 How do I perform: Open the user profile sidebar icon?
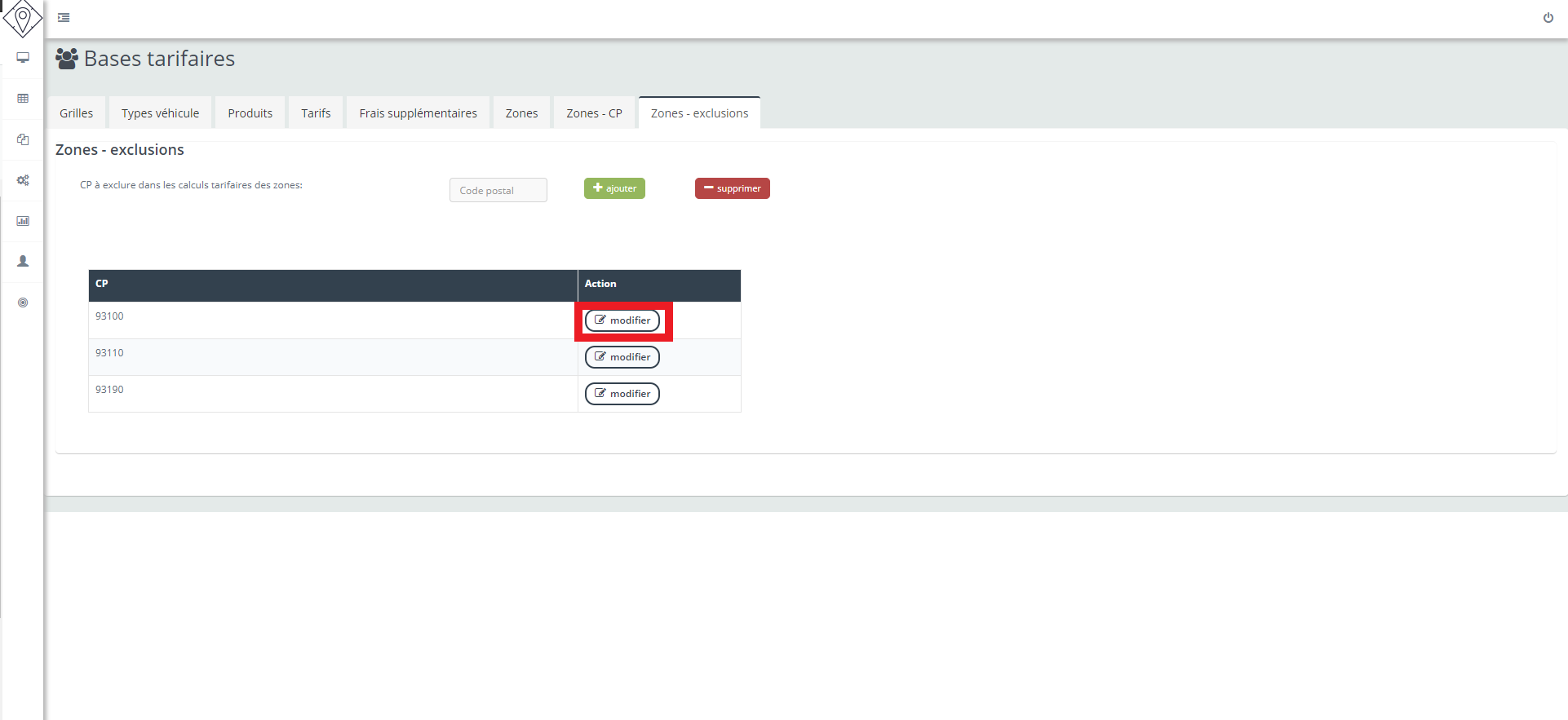point(23,262)
